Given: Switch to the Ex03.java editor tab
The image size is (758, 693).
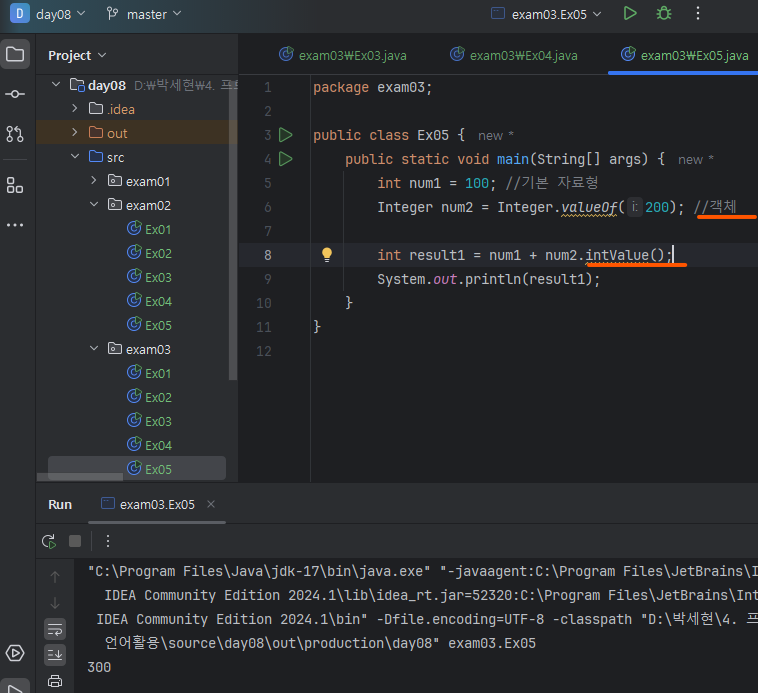Looking at the screenshot, I should 342,55.
